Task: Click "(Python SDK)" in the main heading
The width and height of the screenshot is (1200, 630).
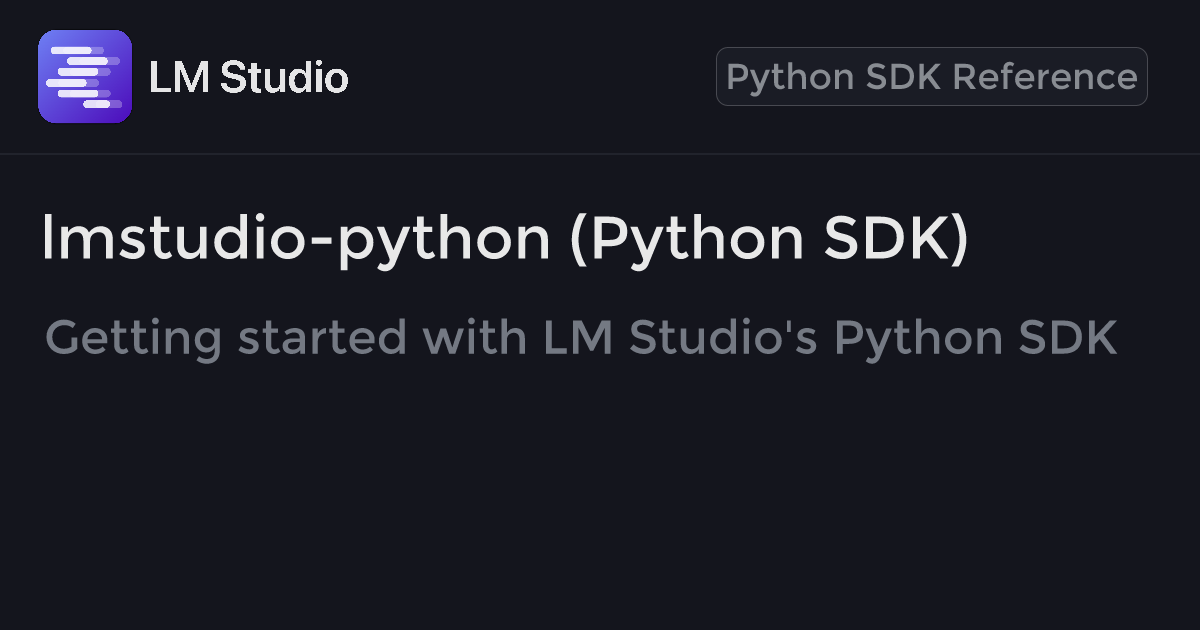Action: pos(769,239)
